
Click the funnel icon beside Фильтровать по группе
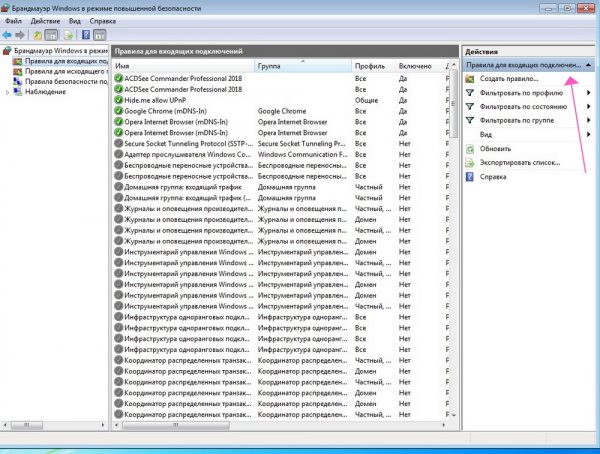(x=470, y=120)
